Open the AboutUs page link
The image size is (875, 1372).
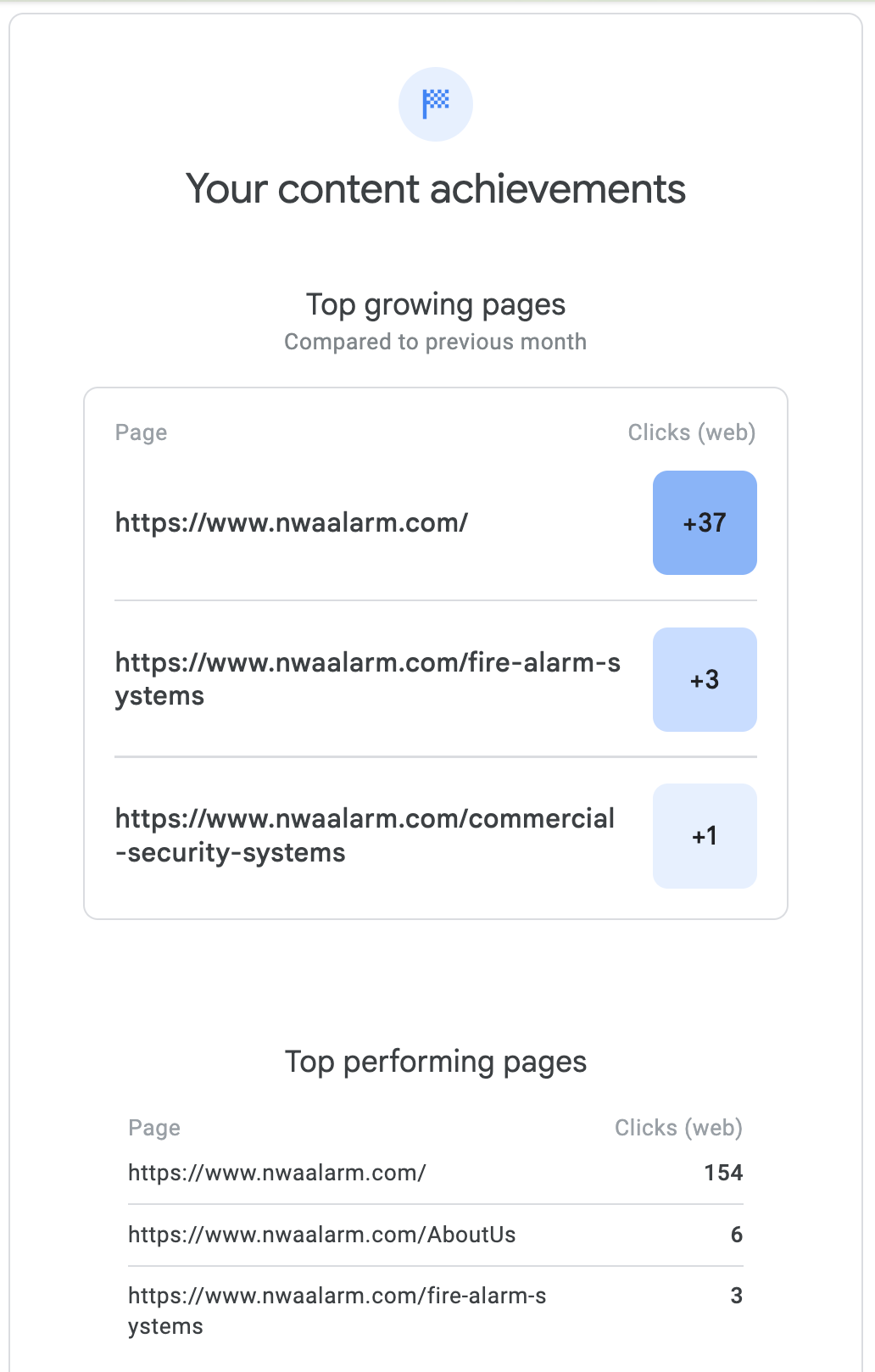point(322,1235)
